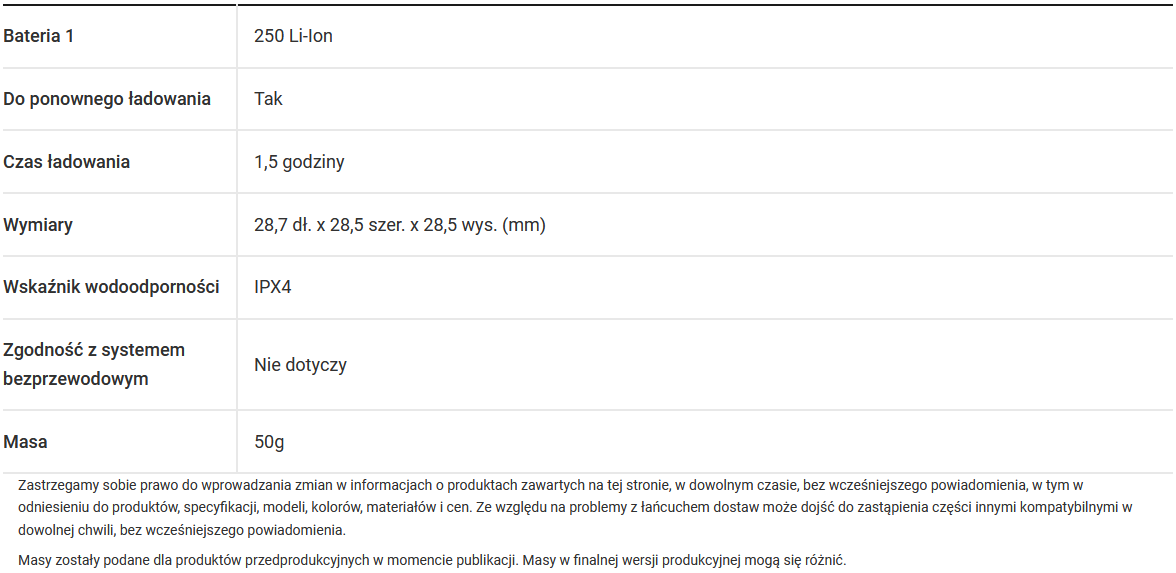
Task: Select the 1,5 godziny charging time
Action: (299, 162)
